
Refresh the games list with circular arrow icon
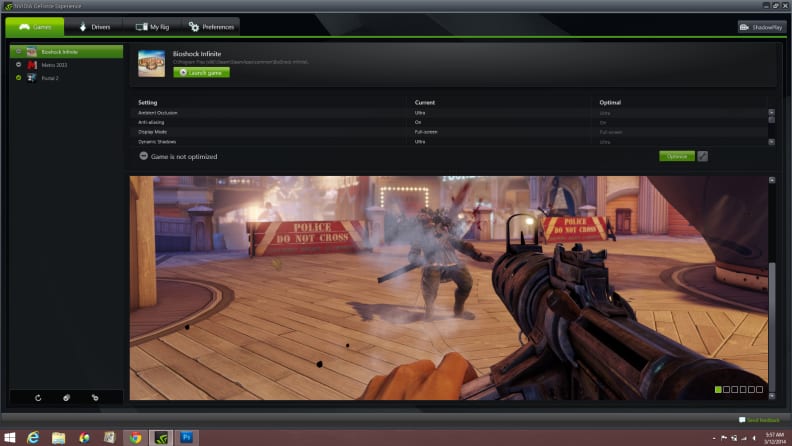38,398
